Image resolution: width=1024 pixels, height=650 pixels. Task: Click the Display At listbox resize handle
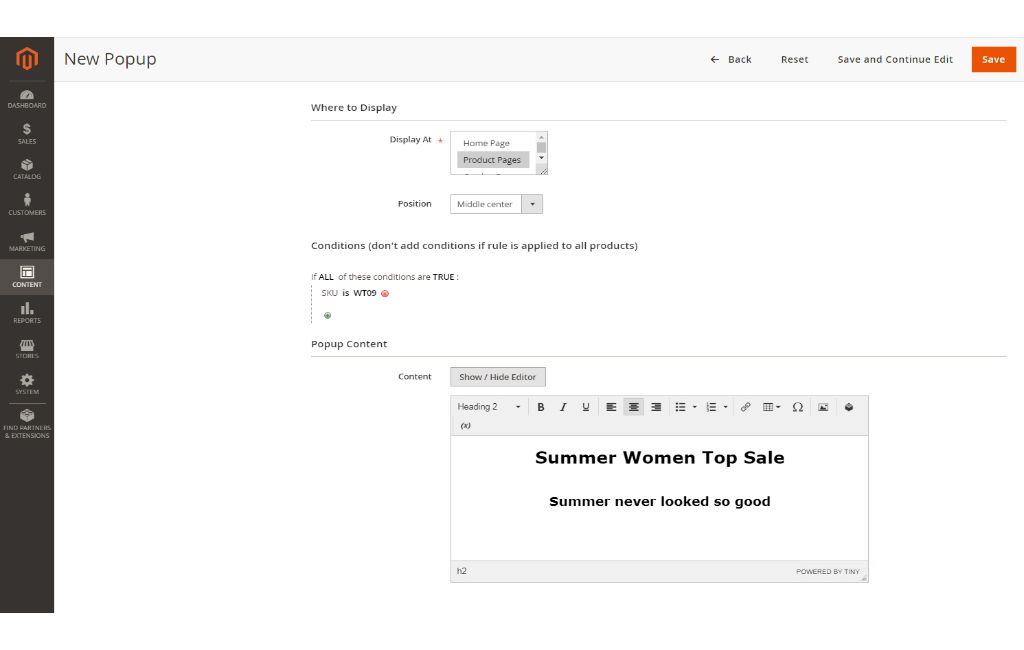(x=542, y=171)
